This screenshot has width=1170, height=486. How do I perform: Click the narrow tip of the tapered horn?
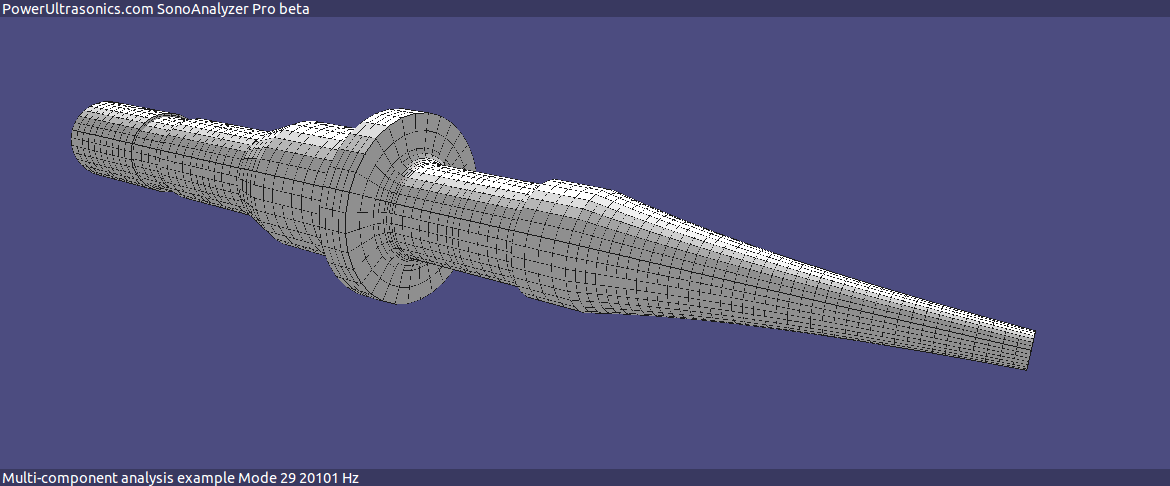click(x=1028, y=348)
